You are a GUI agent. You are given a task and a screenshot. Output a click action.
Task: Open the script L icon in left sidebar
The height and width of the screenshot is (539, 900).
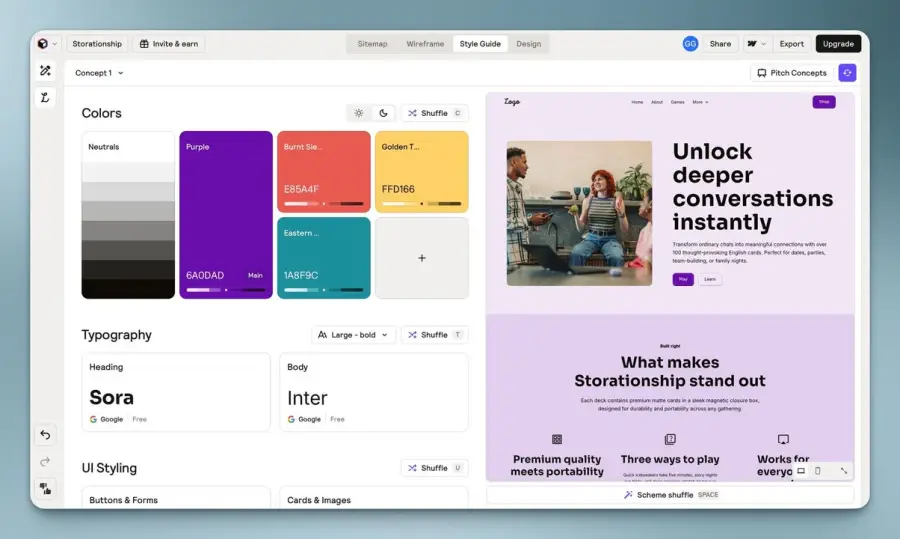(x=45, y=98)
